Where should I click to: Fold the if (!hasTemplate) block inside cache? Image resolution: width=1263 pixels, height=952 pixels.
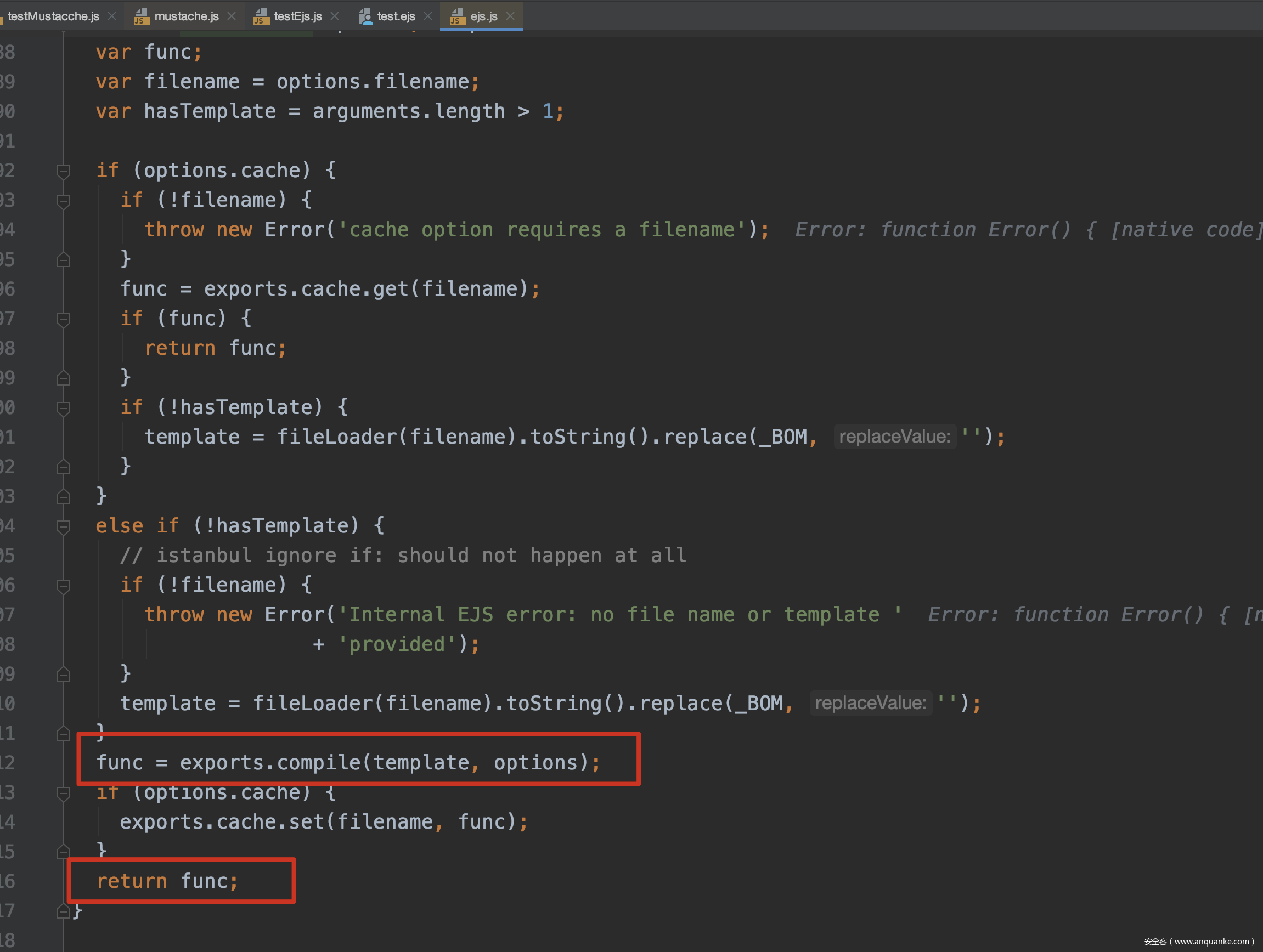pyautogui.click(x=64, y=407)
